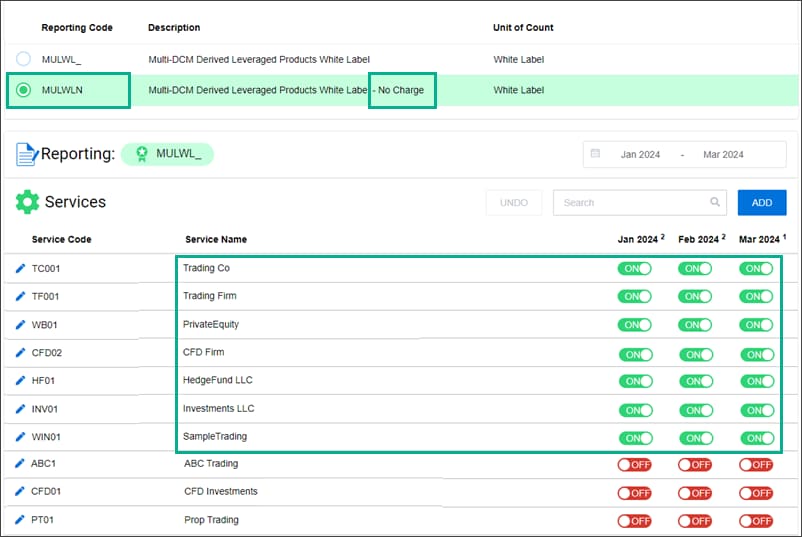Open edit for the PT01 service row
802x537 pixels.
[x=21, y=520]
